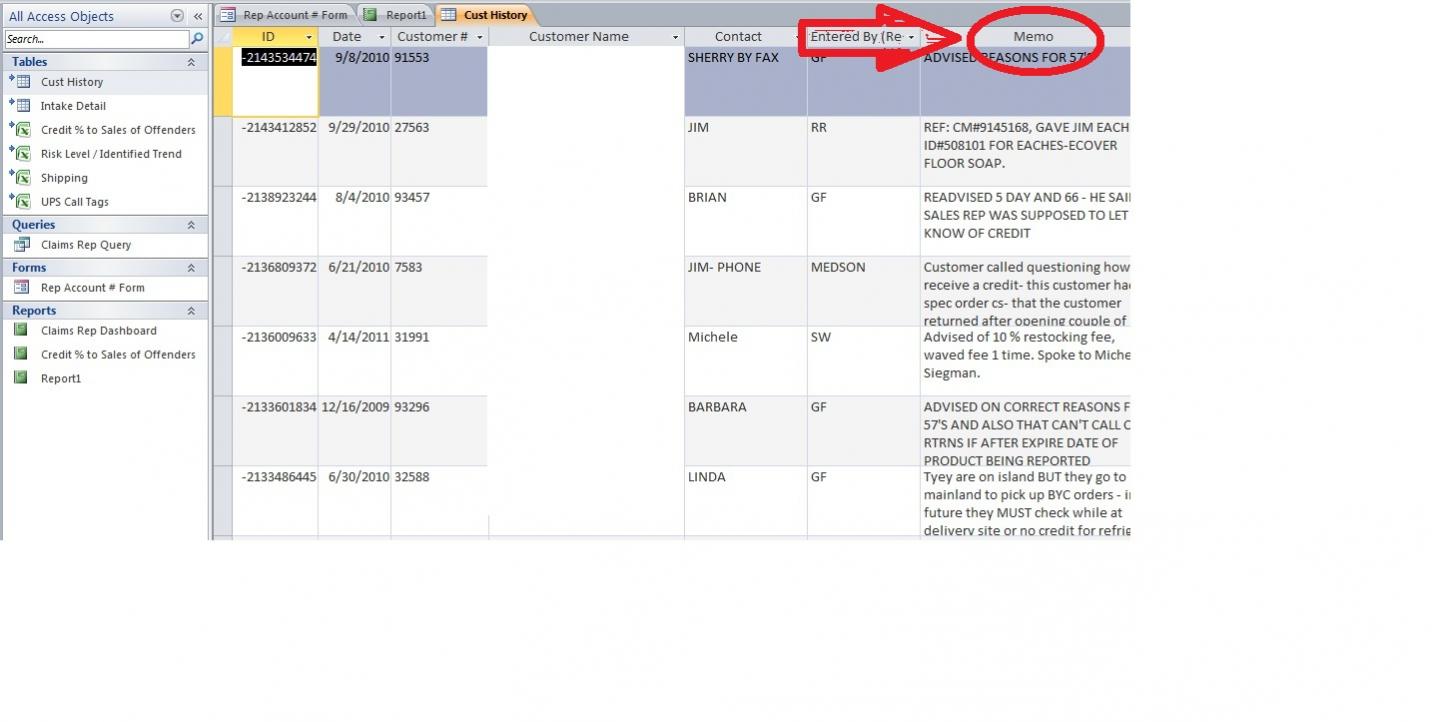The width and height of the screenshot is (1432, 722).
Task: Click contact cell LINDA
Action: point(746,501)
